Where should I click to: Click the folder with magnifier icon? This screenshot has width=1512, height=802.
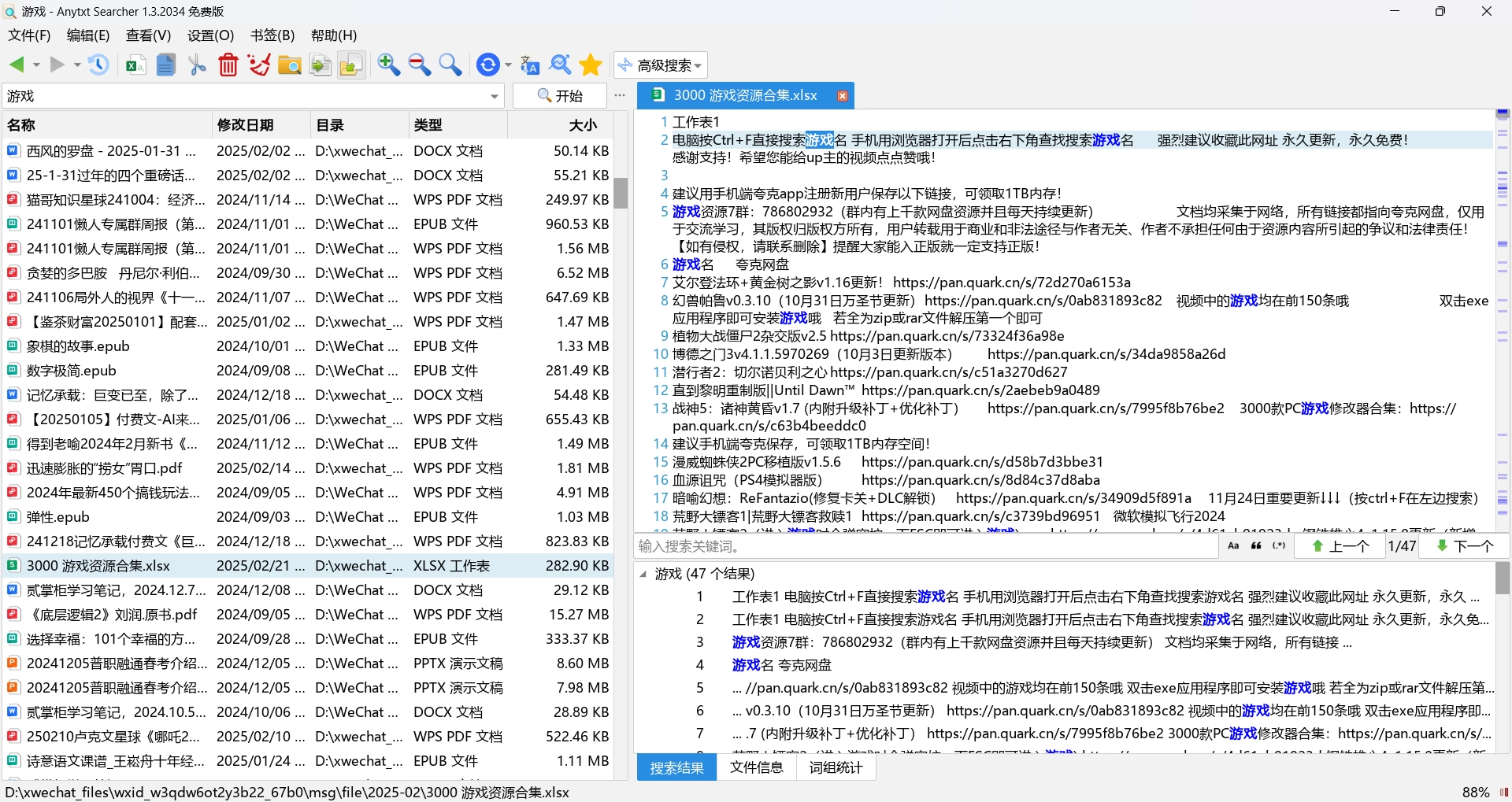(290, 65)
